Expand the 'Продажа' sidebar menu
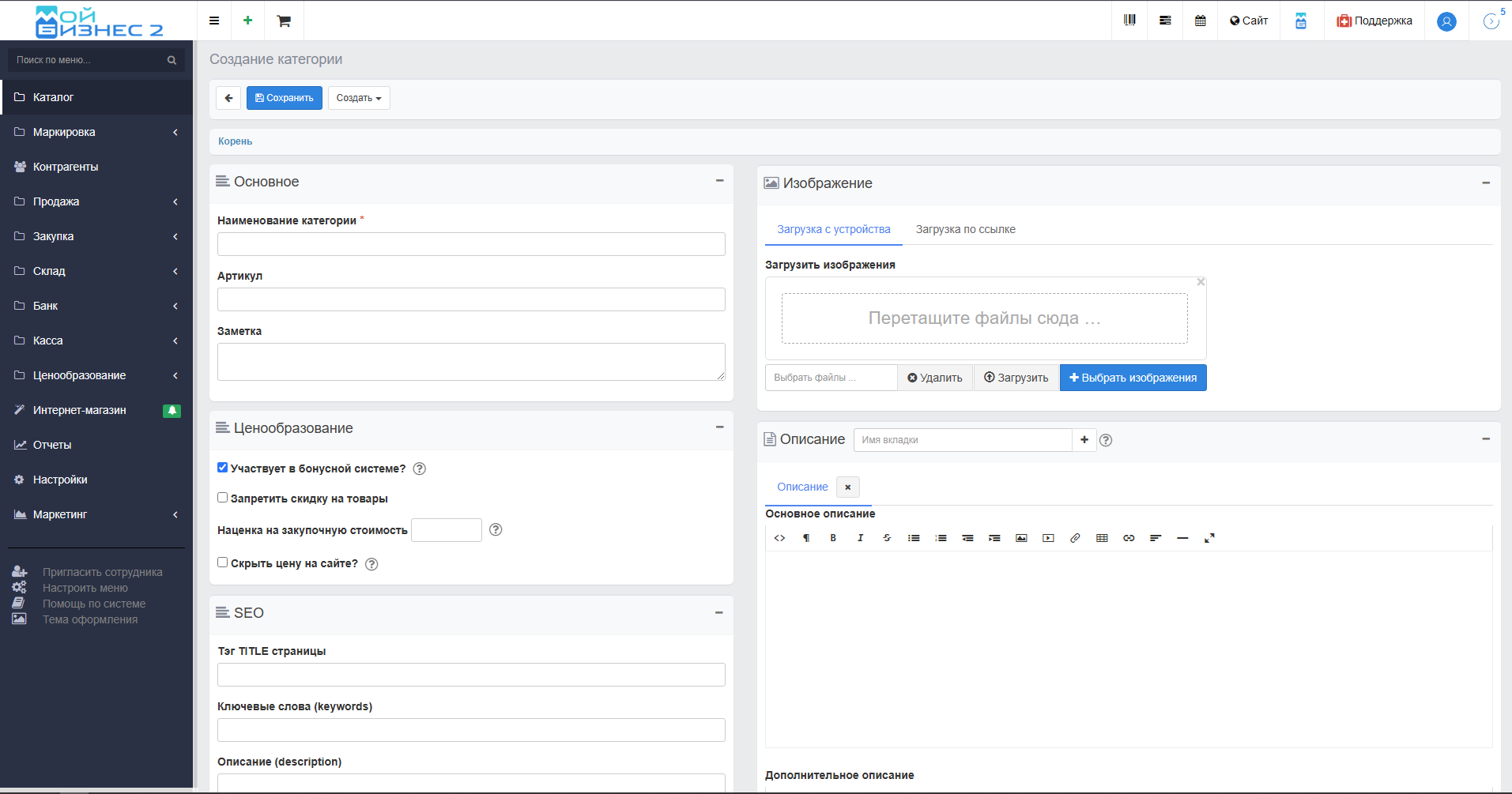The image size is (1512, 794). coord(96,201)
